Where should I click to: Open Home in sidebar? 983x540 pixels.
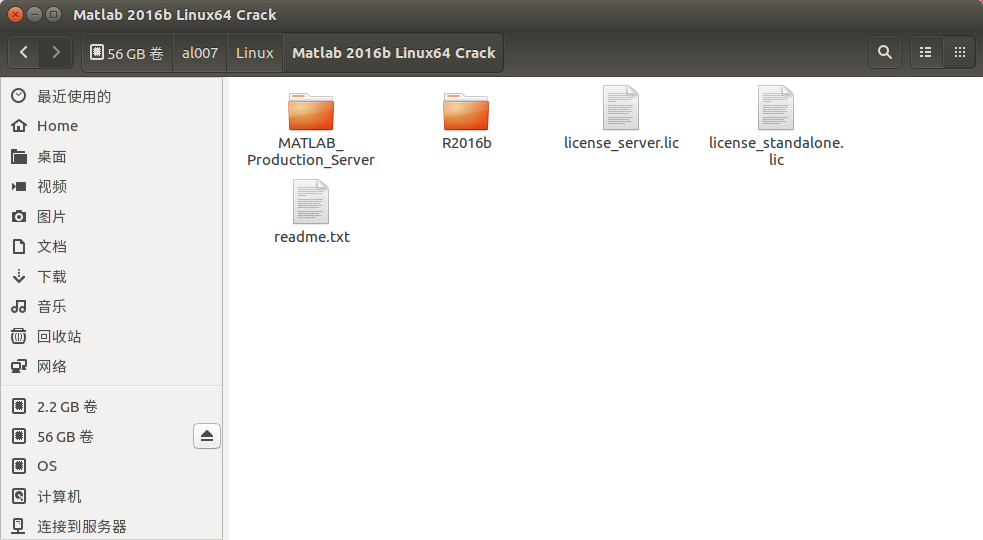pyautogui.click(x=112, y=126)
